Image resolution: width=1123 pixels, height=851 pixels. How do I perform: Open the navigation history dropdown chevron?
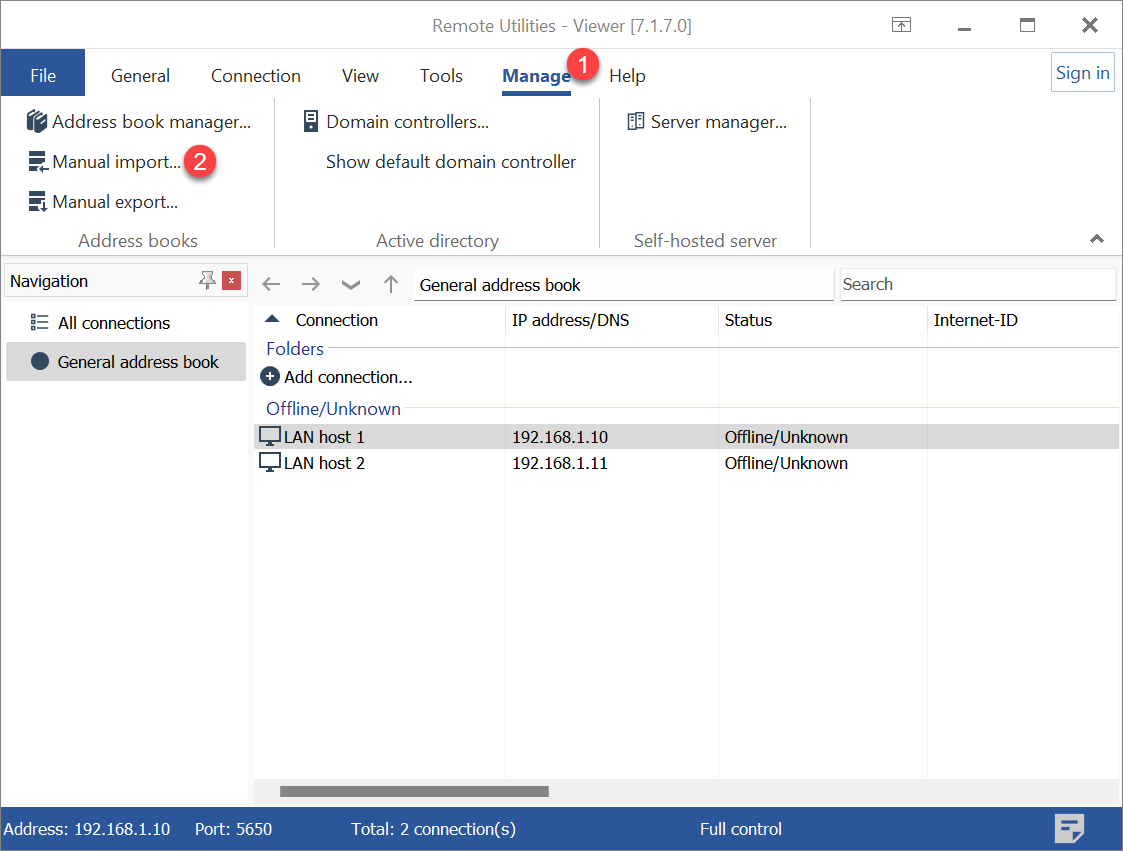tap(351, 285)
